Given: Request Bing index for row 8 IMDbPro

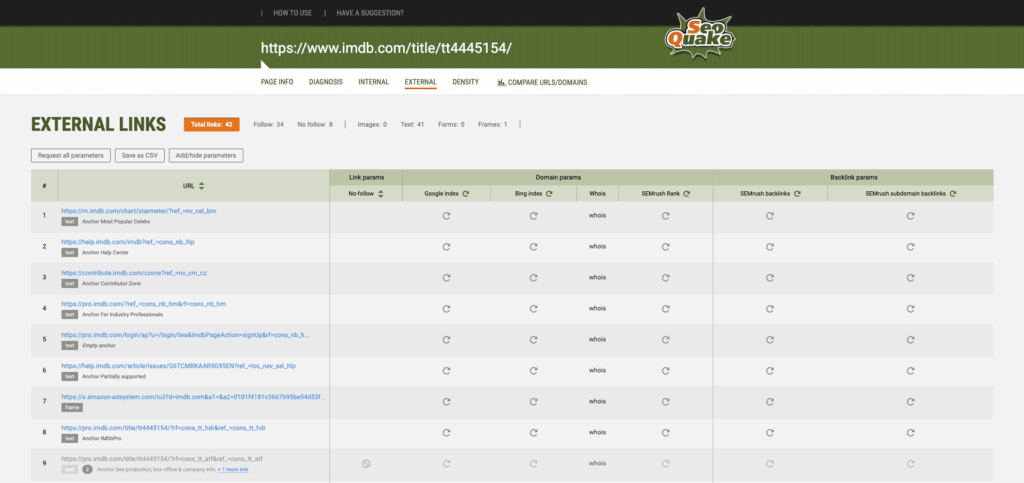Looking at the screenshot, I should 533,432.
